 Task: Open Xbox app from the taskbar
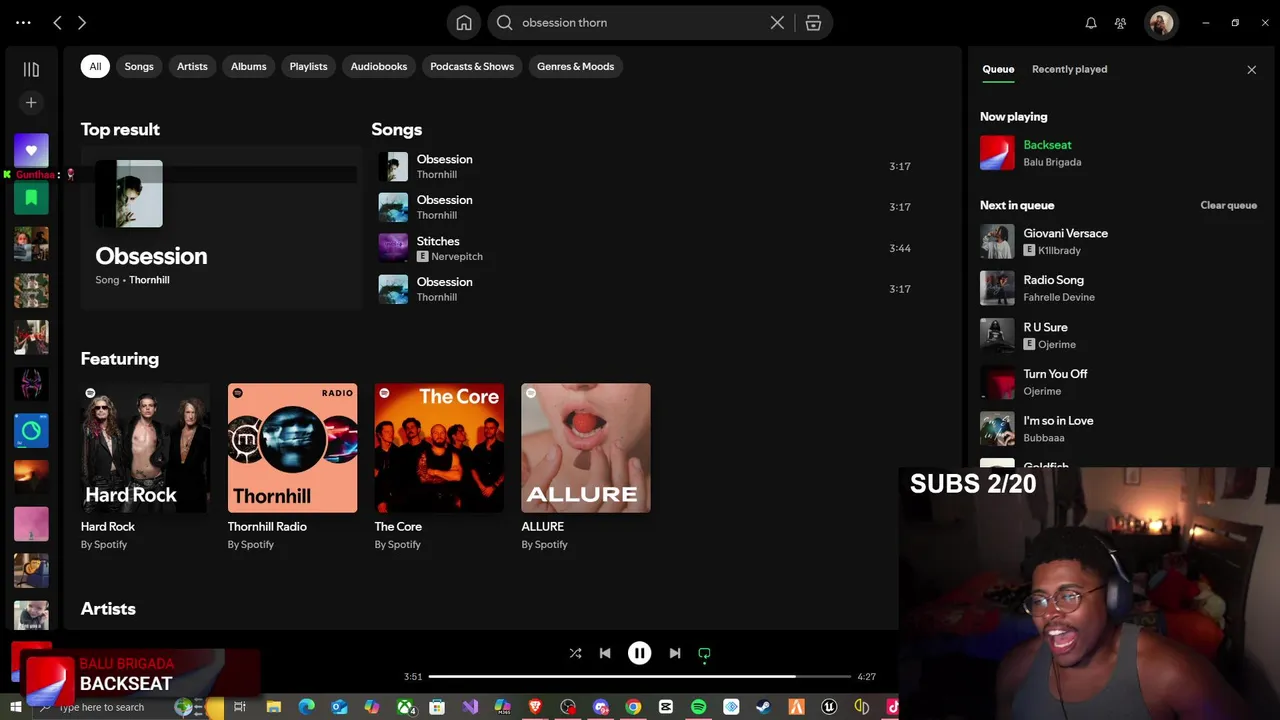(x=405, y=707)
